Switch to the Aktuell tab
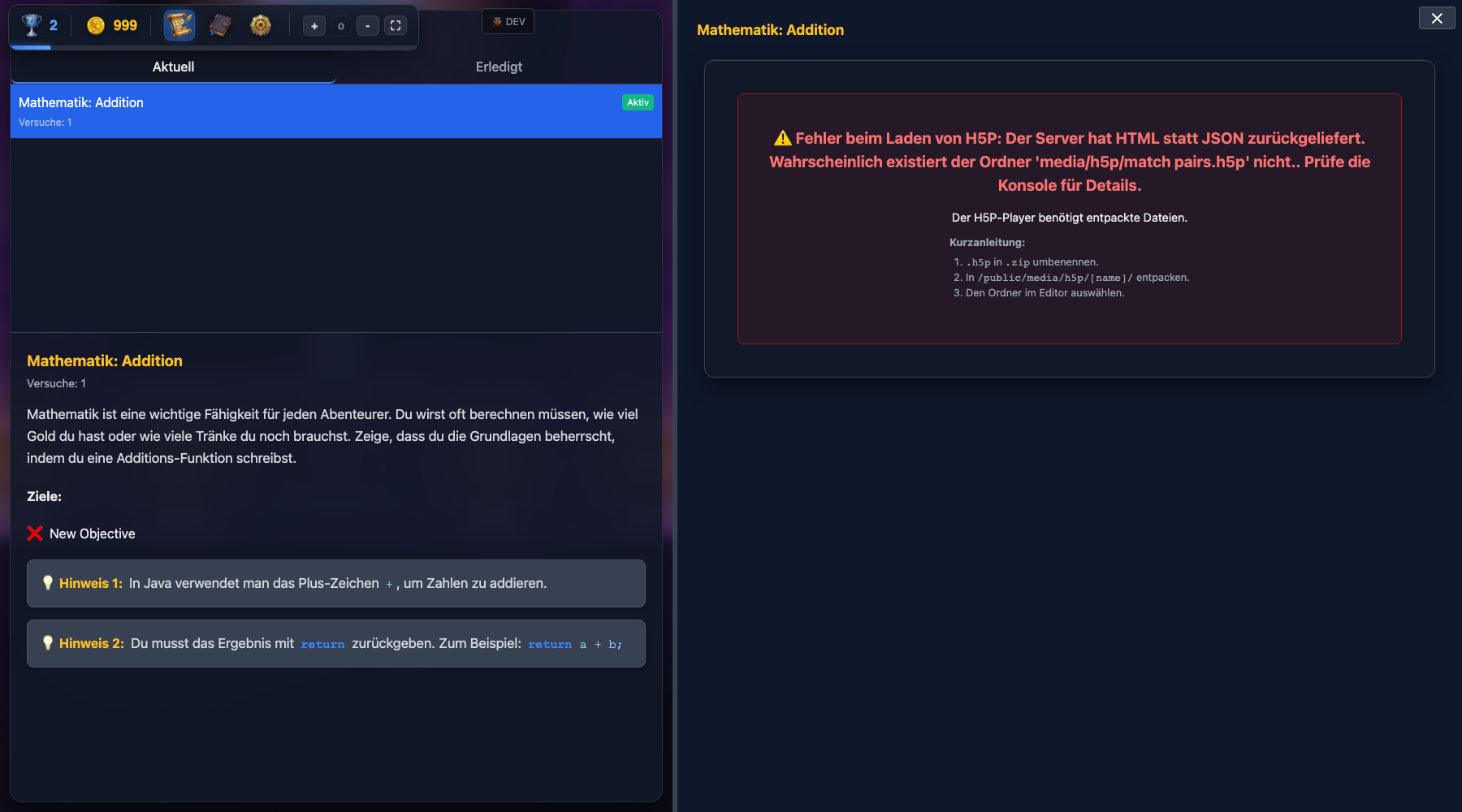Viewport: 1462px width, 812px height. (x=173, y=67)
